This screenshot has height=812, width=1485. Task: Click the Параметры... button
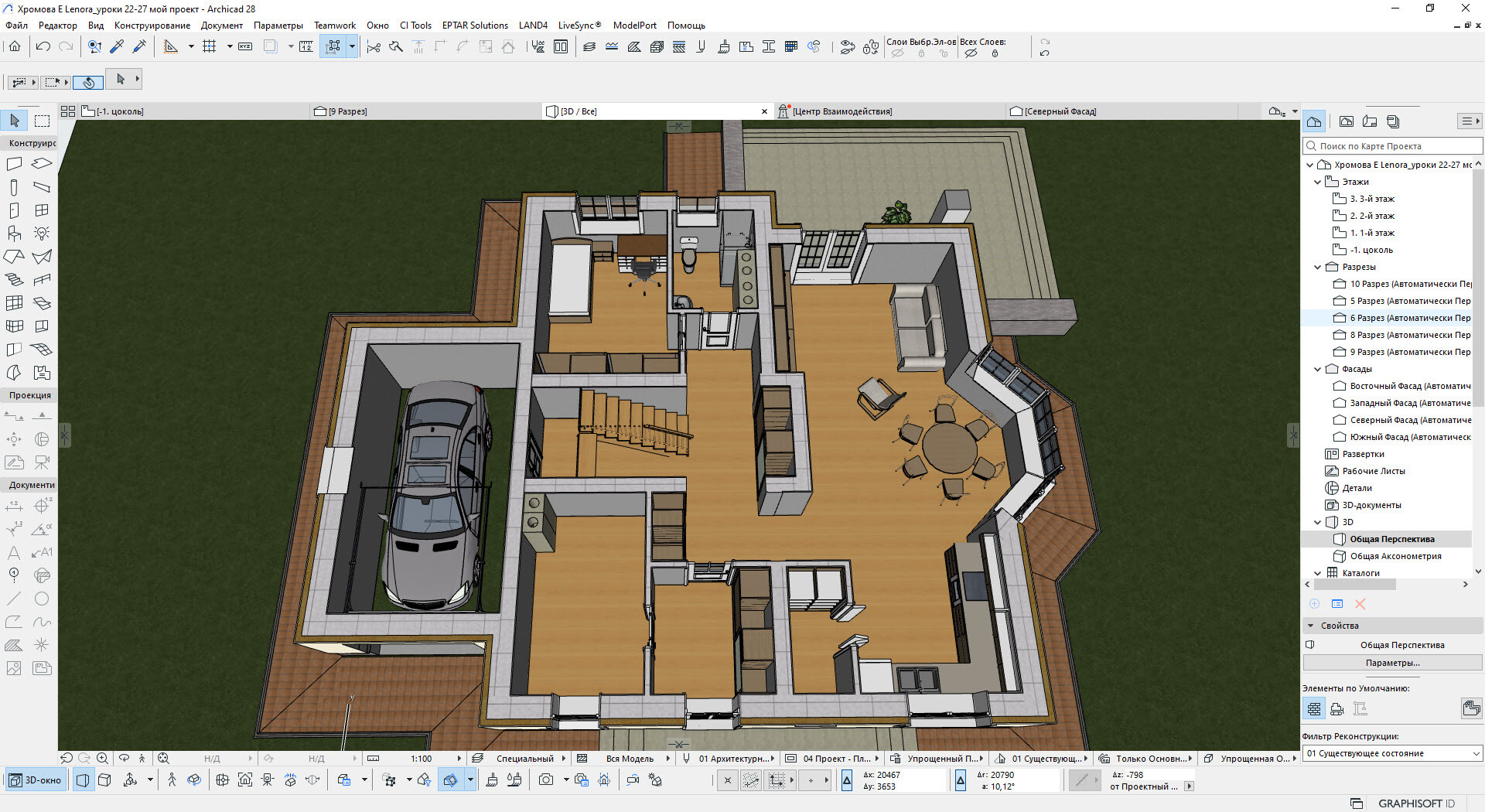[x=1392, y=663]
